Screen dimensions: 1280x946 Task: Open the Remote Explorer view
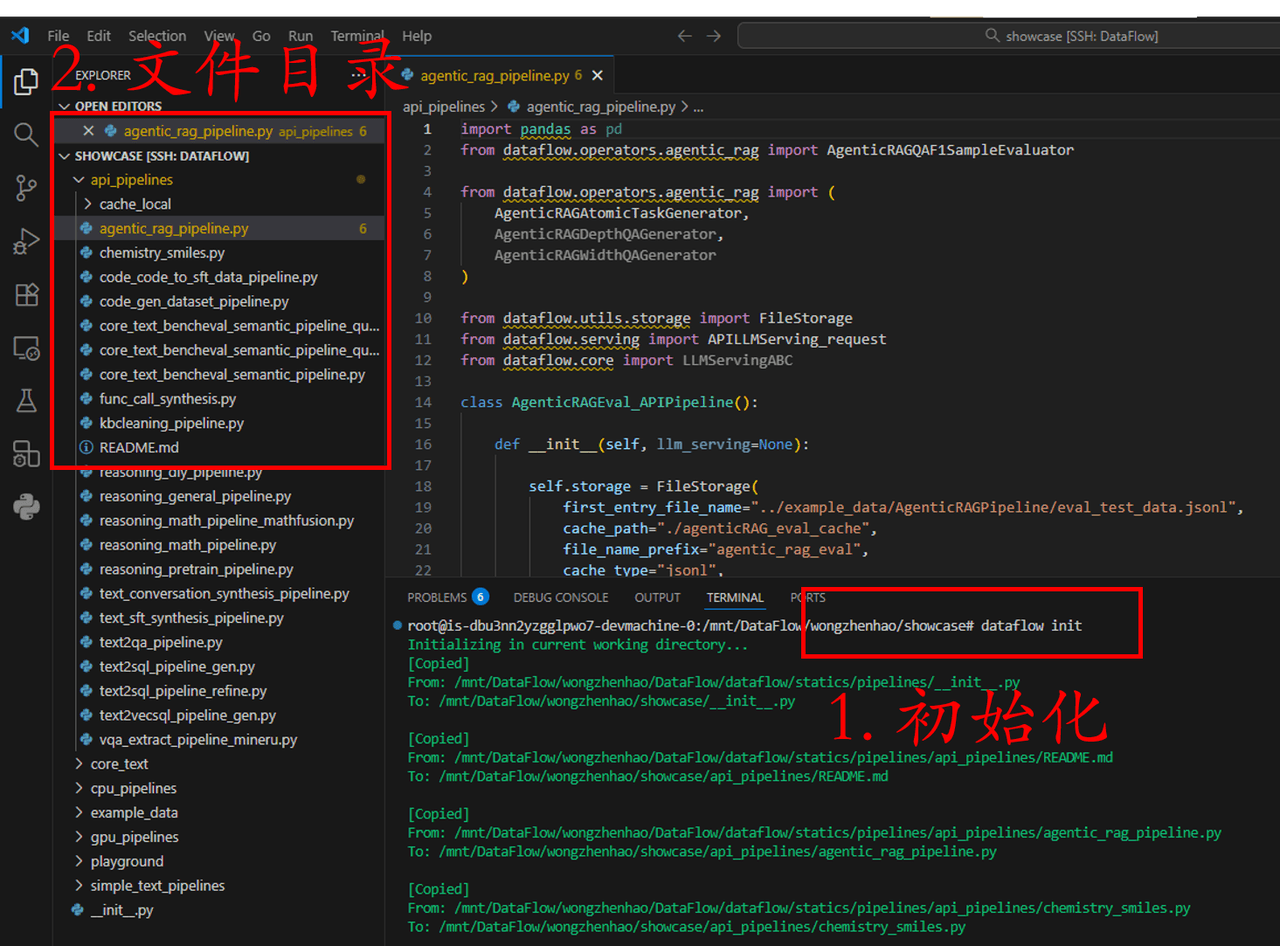[x=25, y=348]
